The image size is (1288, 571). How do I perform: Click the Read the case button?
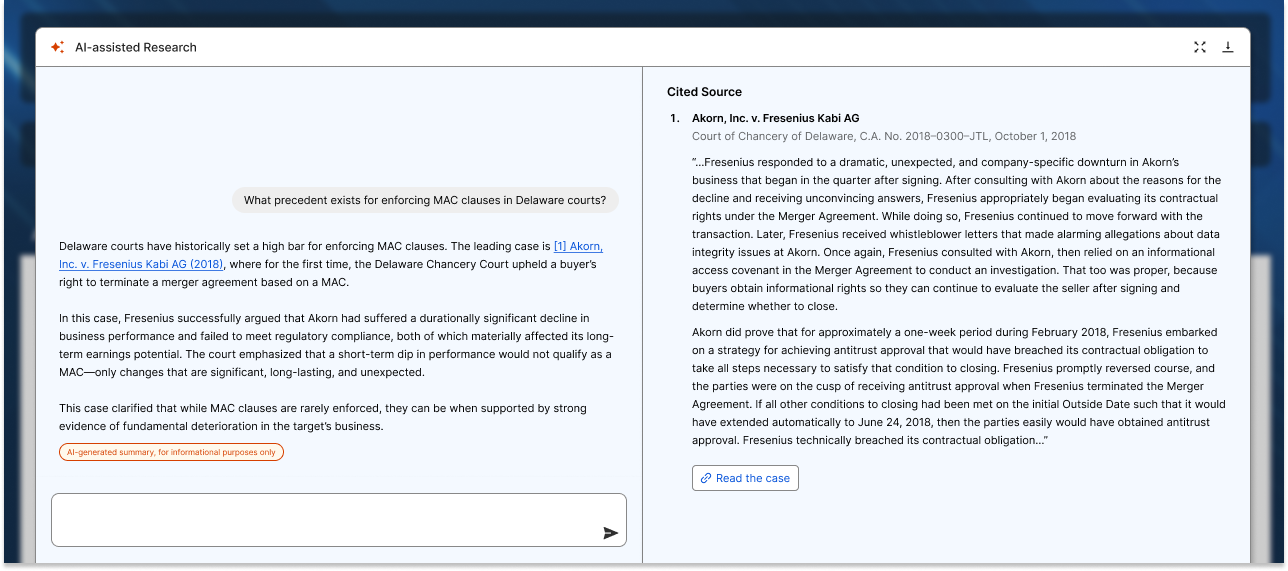(x=745, y=478)
